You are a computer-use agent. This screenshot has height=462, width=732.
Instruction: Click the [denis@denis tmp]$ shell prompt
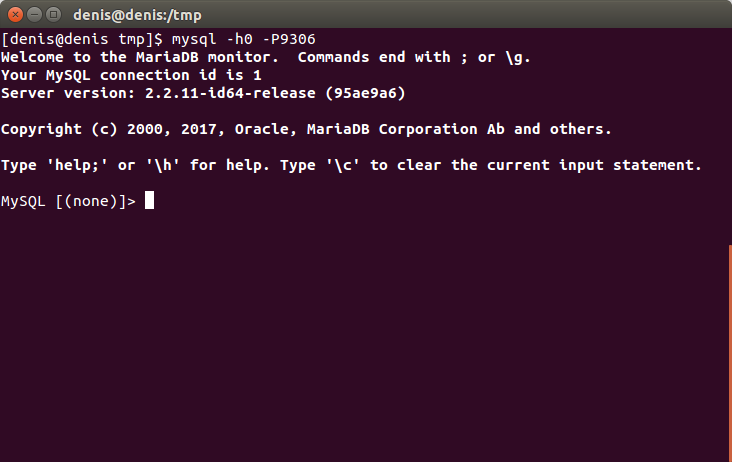82,39
